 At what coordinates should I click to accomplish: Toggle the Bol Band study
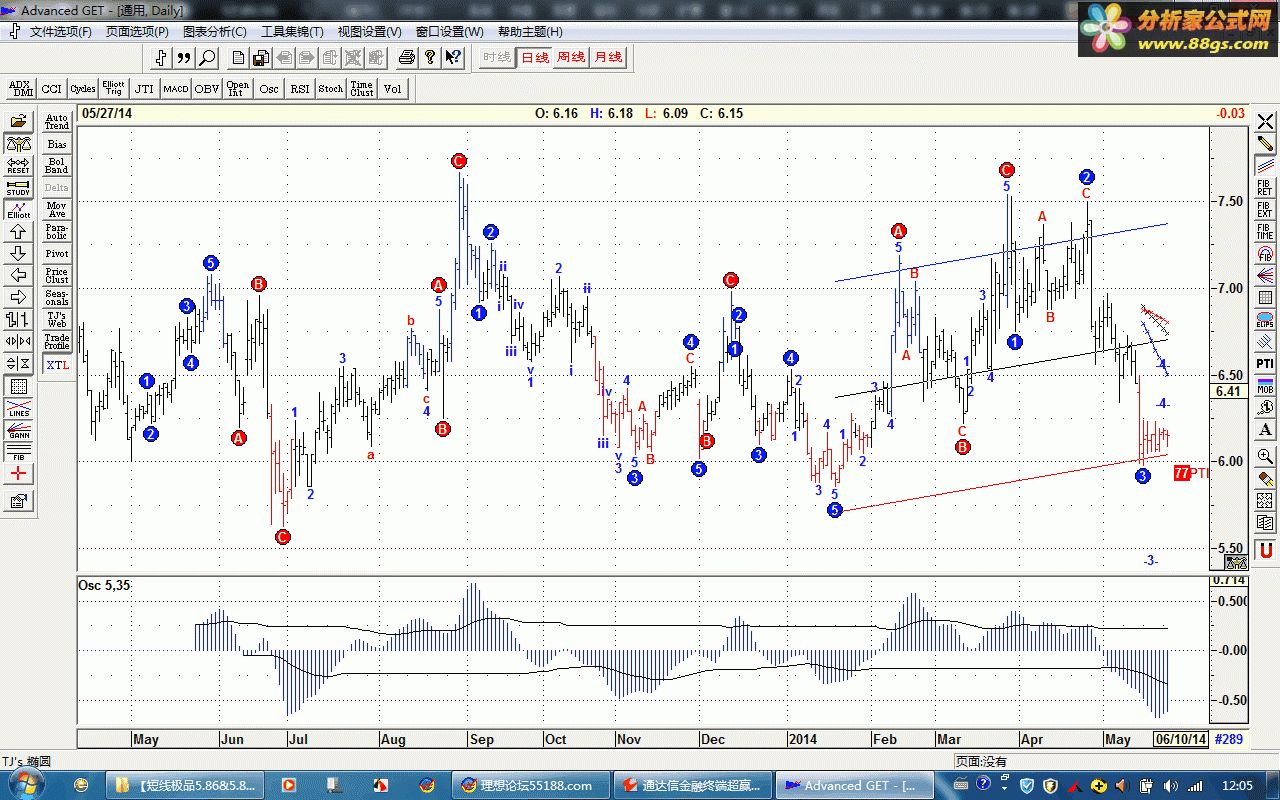click(57, 166)
